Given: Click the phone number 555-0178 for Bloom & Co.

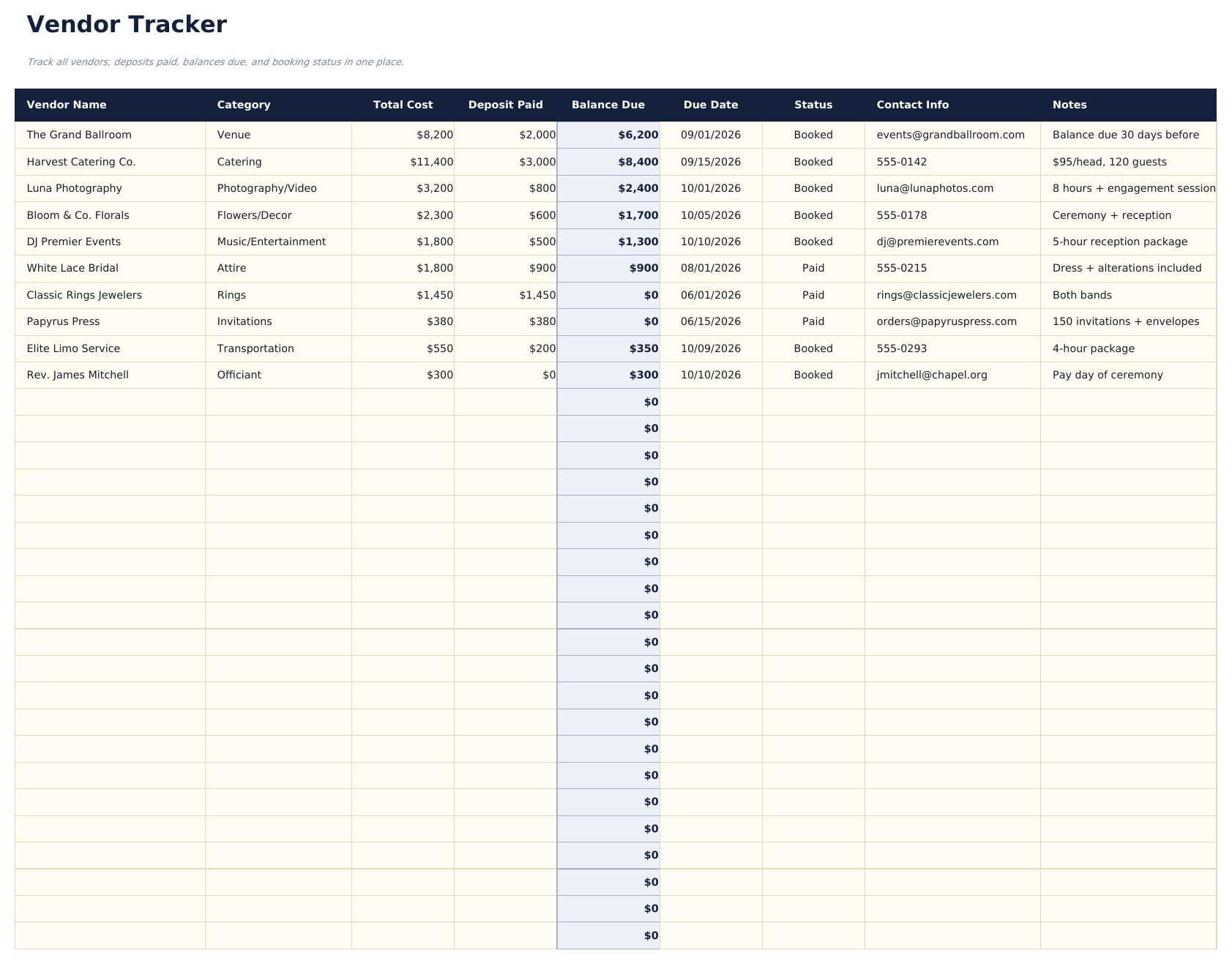Looking at the screenshot, I should [897, 215].
